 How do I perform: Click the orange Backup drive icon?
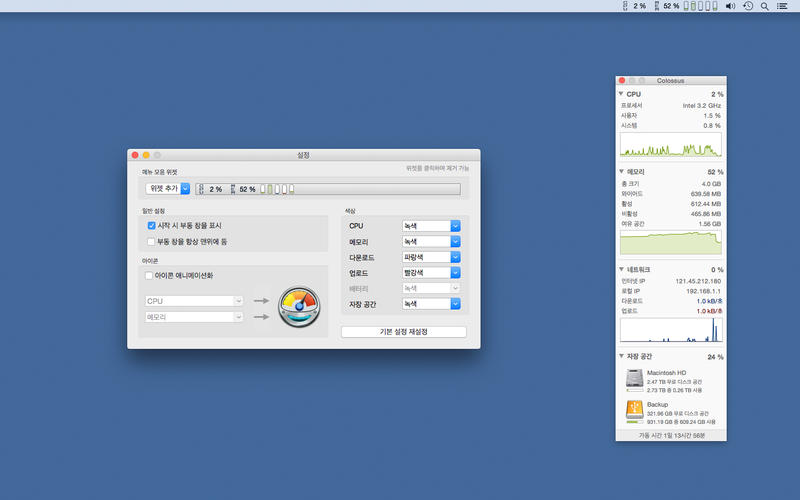(x=634, y=411)
